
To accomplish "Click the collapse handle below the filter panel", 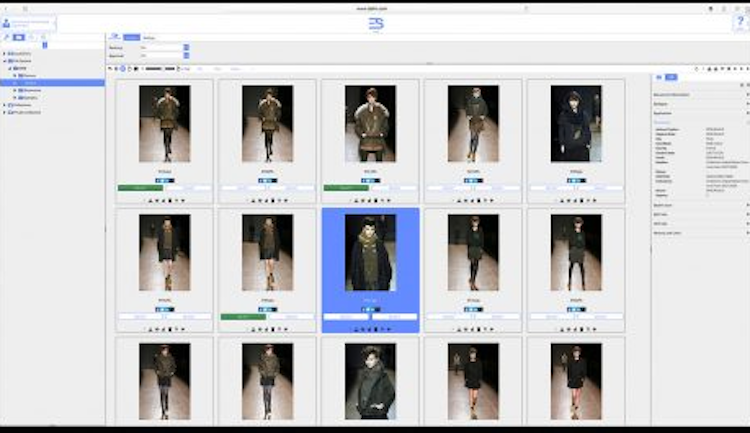I will (430, 63).
